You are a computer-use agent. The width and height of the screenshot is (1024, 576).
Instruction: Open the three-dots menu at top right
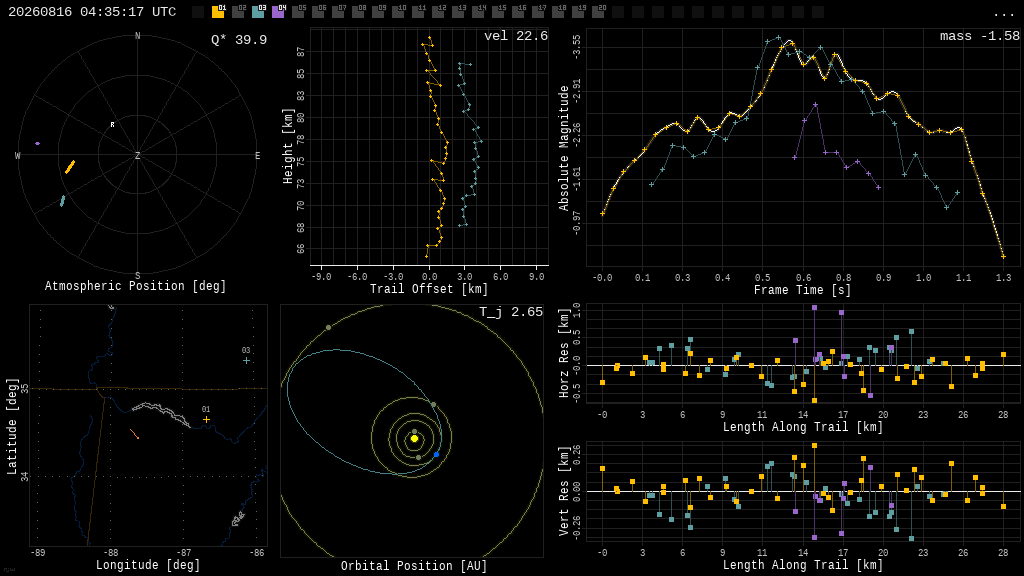(1003, 14)
